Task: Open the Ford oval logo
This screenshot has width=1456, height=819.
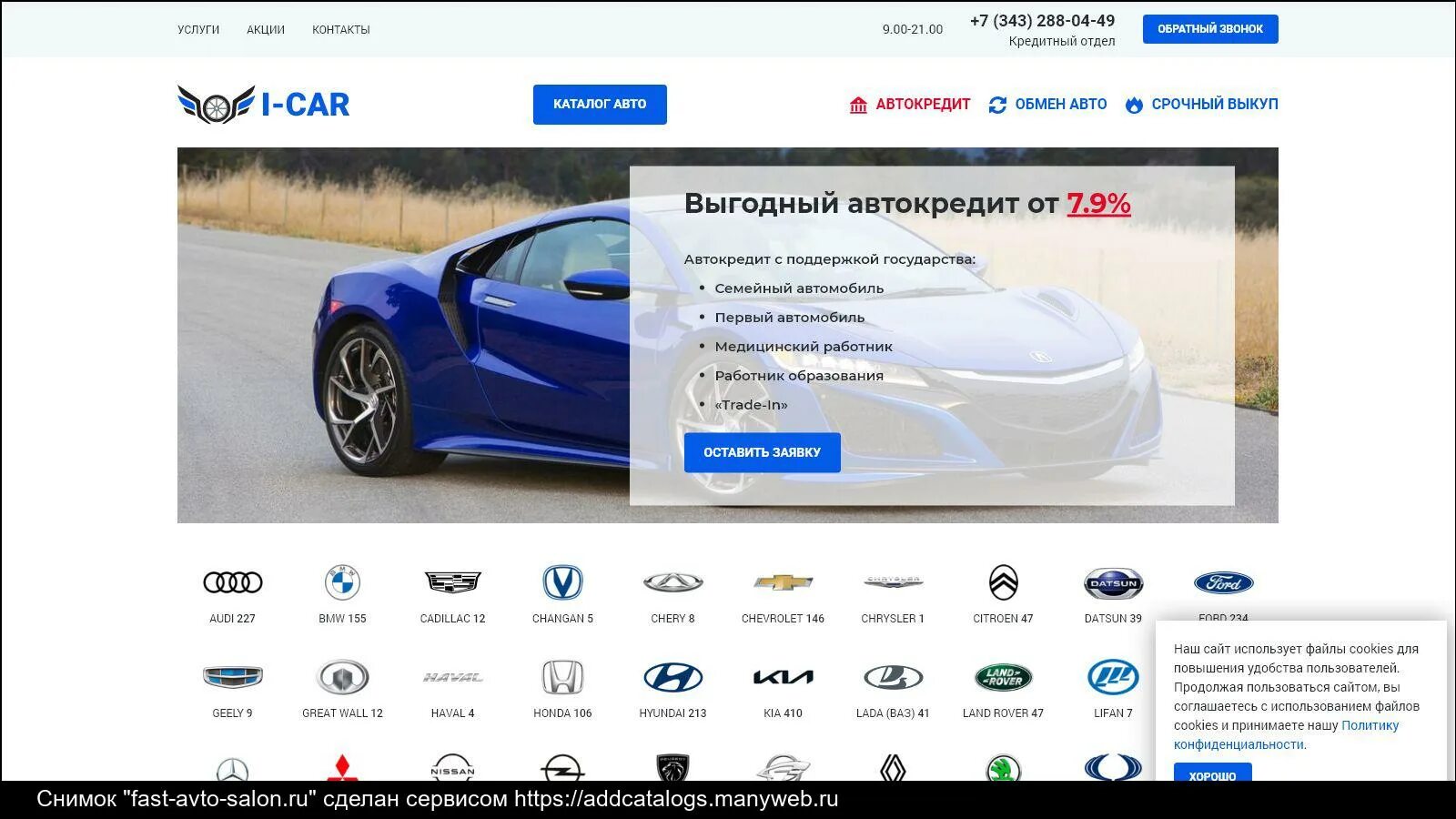Action: click(x=1223, y=582)
